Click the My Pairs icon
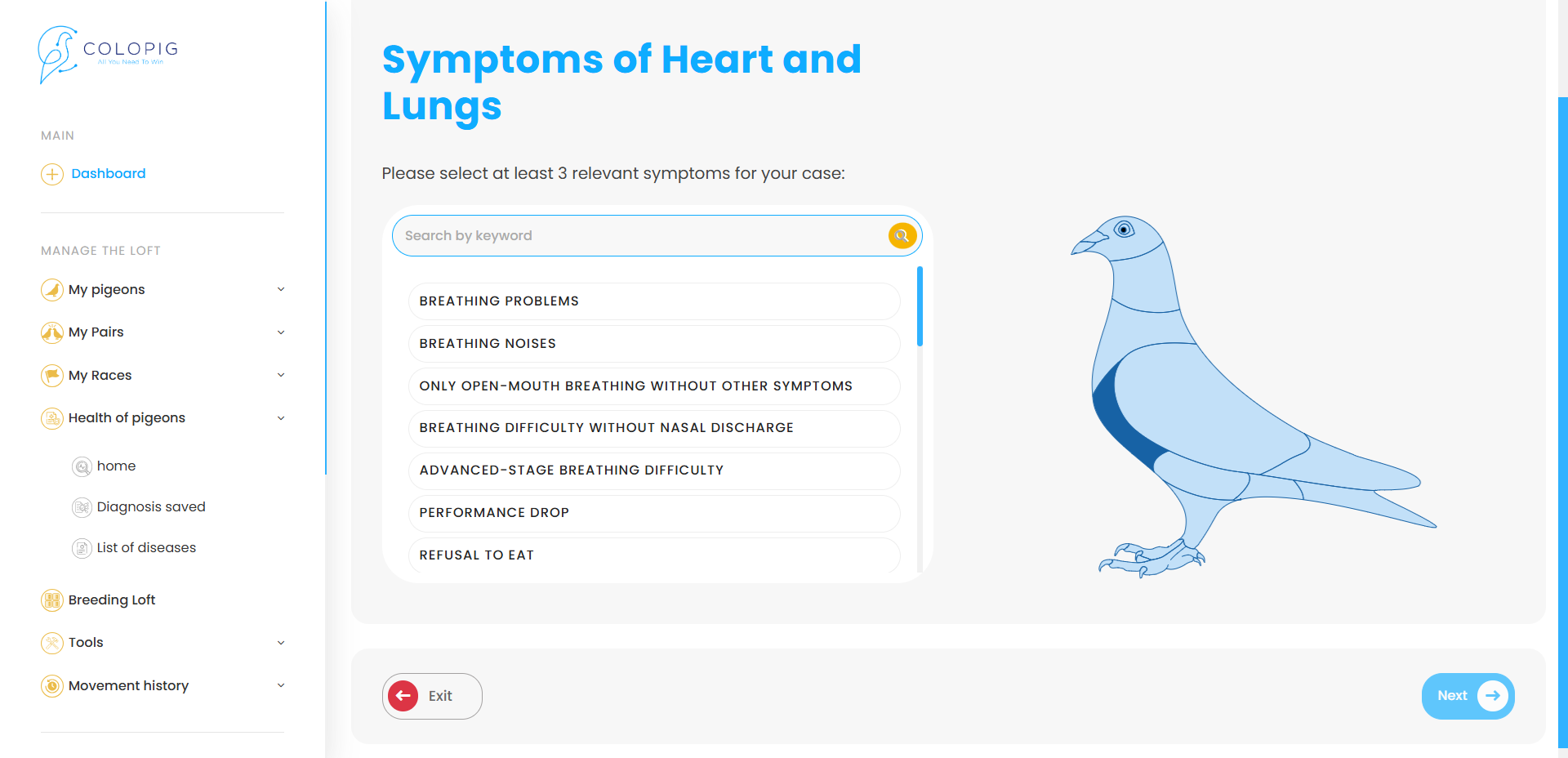This screenshot has width=1568, height=758. coord(52,332)
